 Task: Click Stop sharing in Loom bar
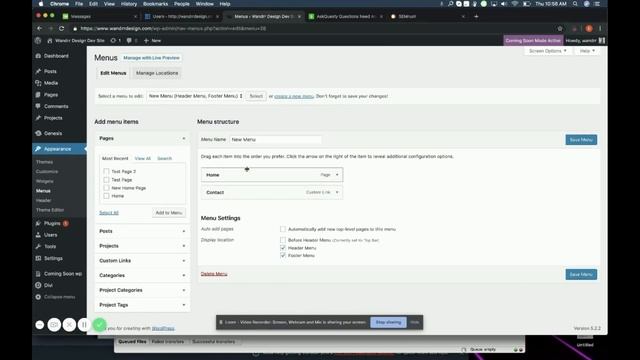point(388,322)
